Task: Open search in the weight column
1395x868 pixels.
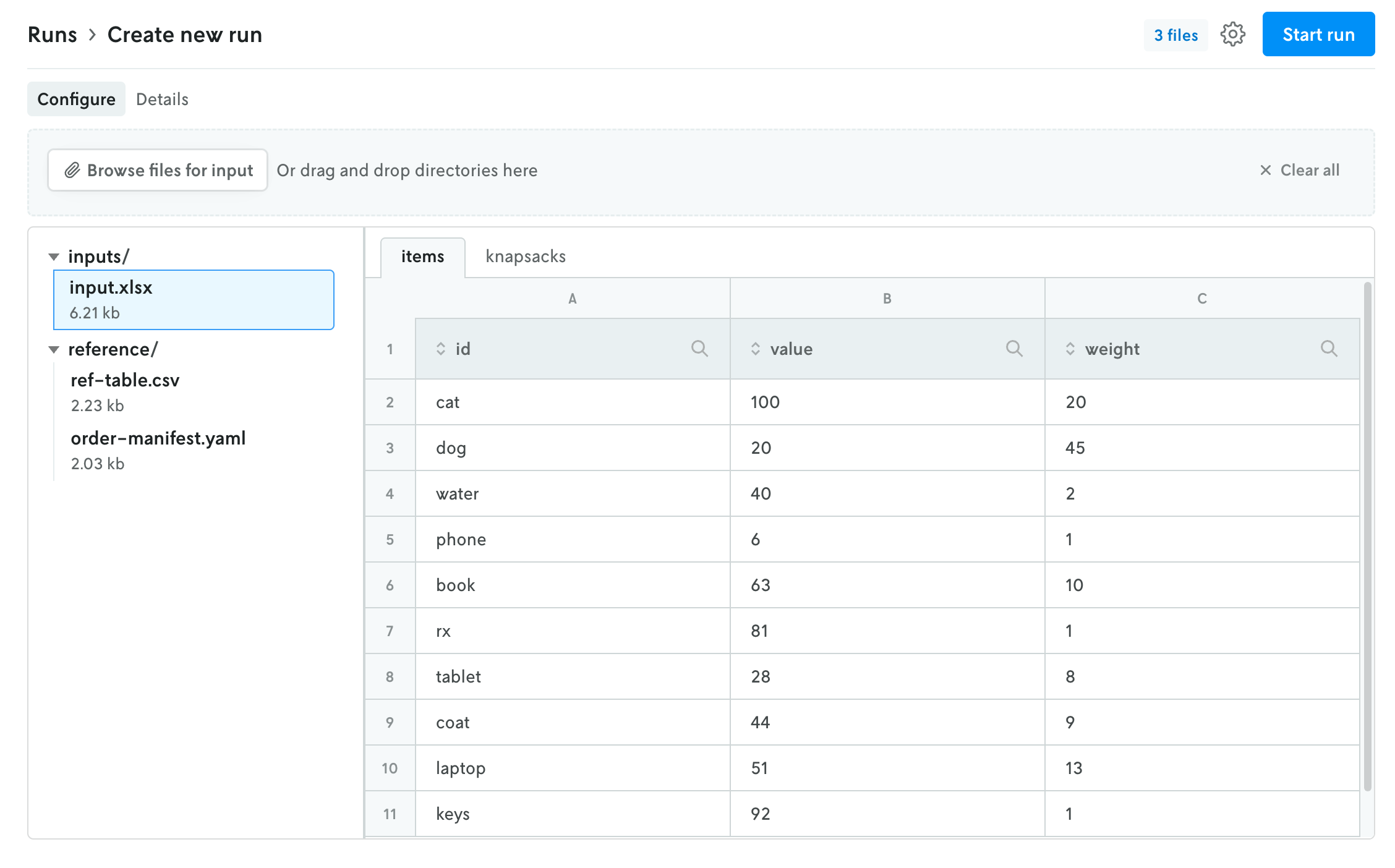Action: coord(1329,348)
